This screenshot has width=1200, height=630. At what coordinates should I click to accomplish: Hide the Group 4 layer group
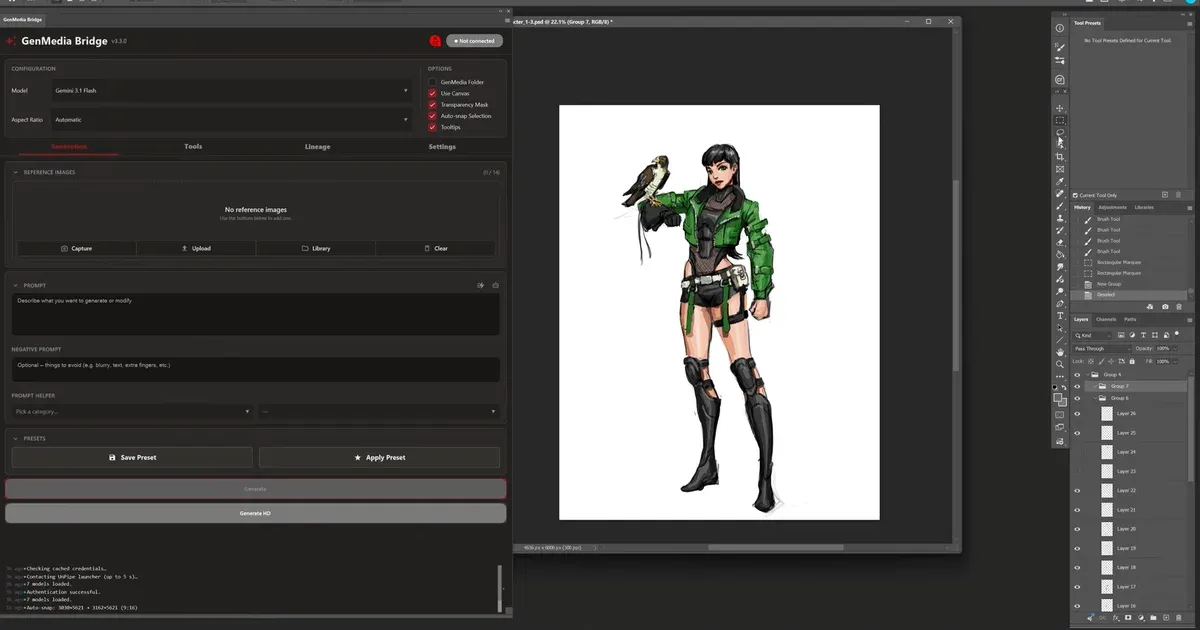coord(1077,375)
